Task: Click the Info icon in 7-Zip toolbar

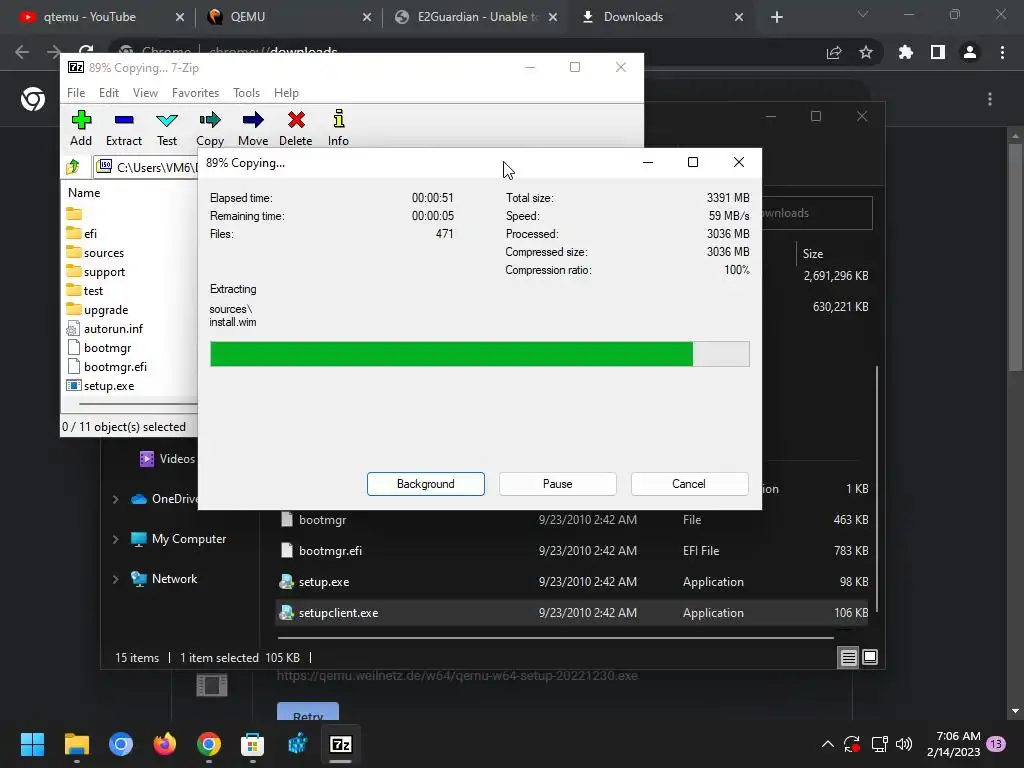Action: click(338, 128)
